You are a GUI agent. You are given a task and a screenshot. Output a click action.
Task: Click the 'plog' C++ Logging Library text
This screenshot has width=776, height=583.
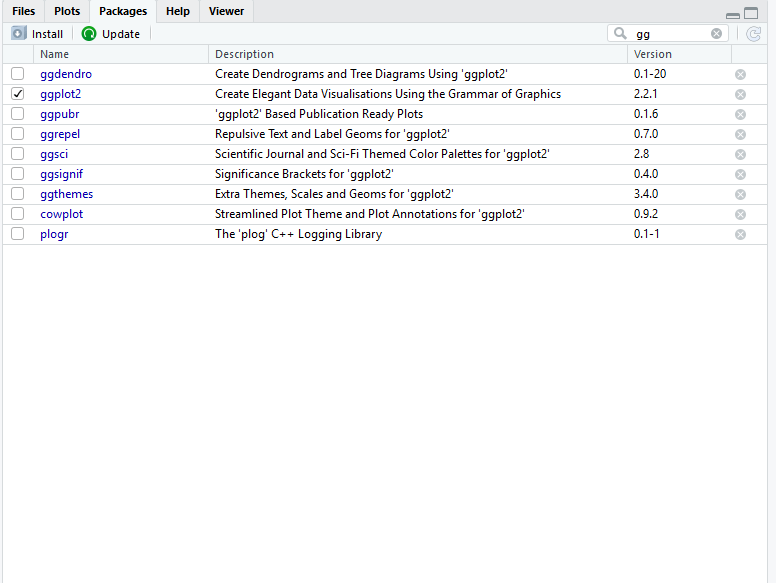(x=298, y=234)
